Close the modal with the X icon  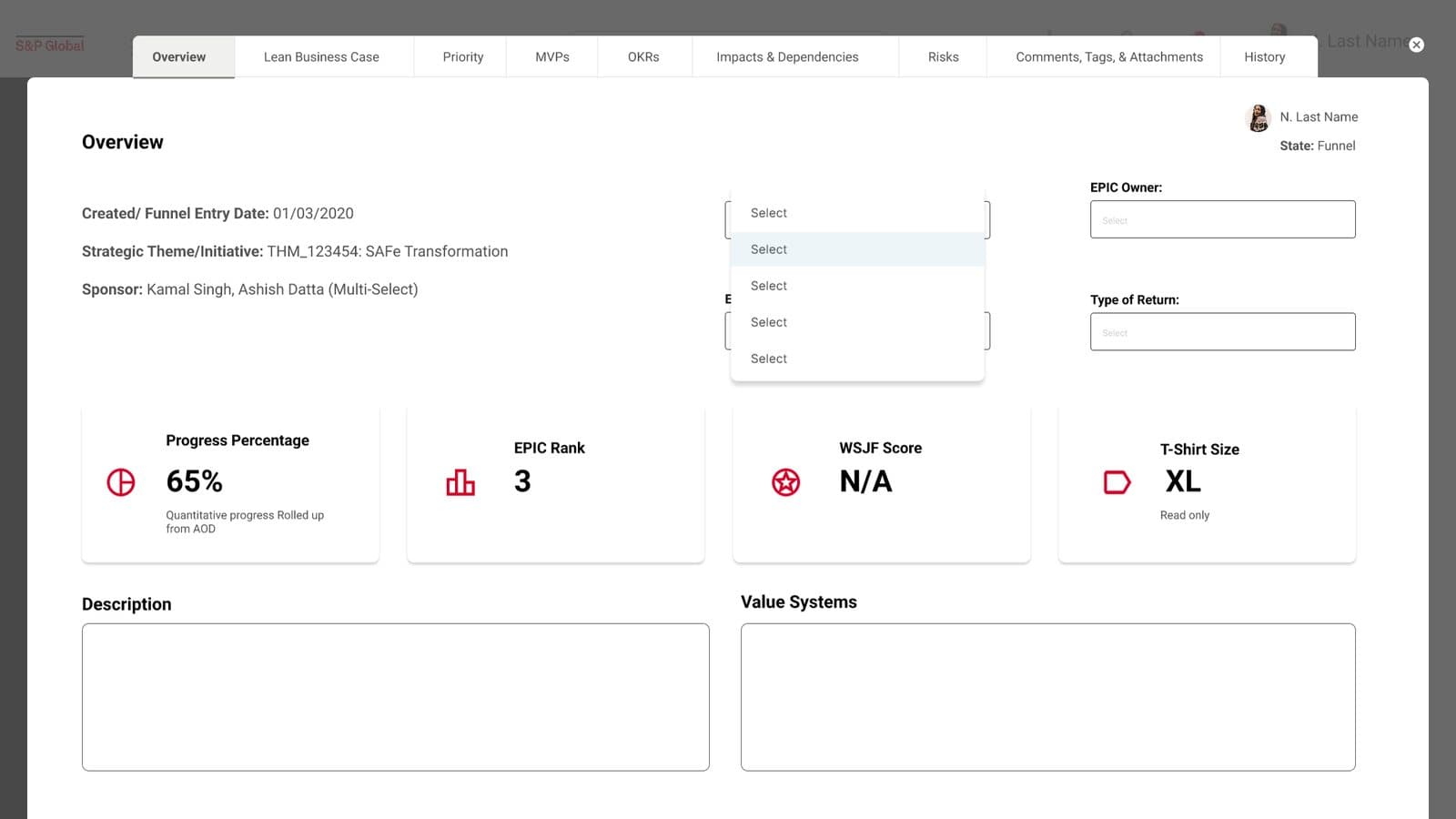tap(1417, 45)
